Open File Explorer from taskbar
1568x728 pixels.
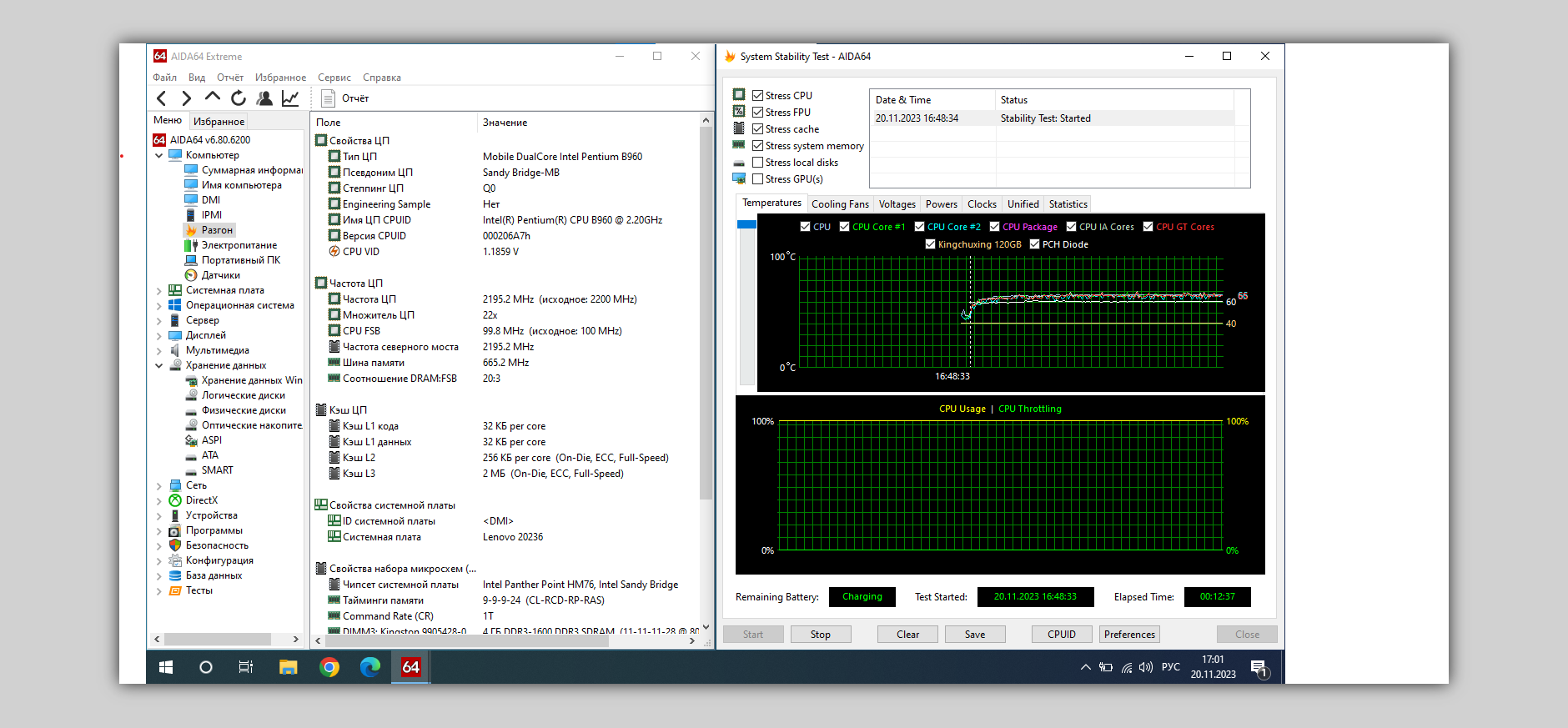point(288,667)
